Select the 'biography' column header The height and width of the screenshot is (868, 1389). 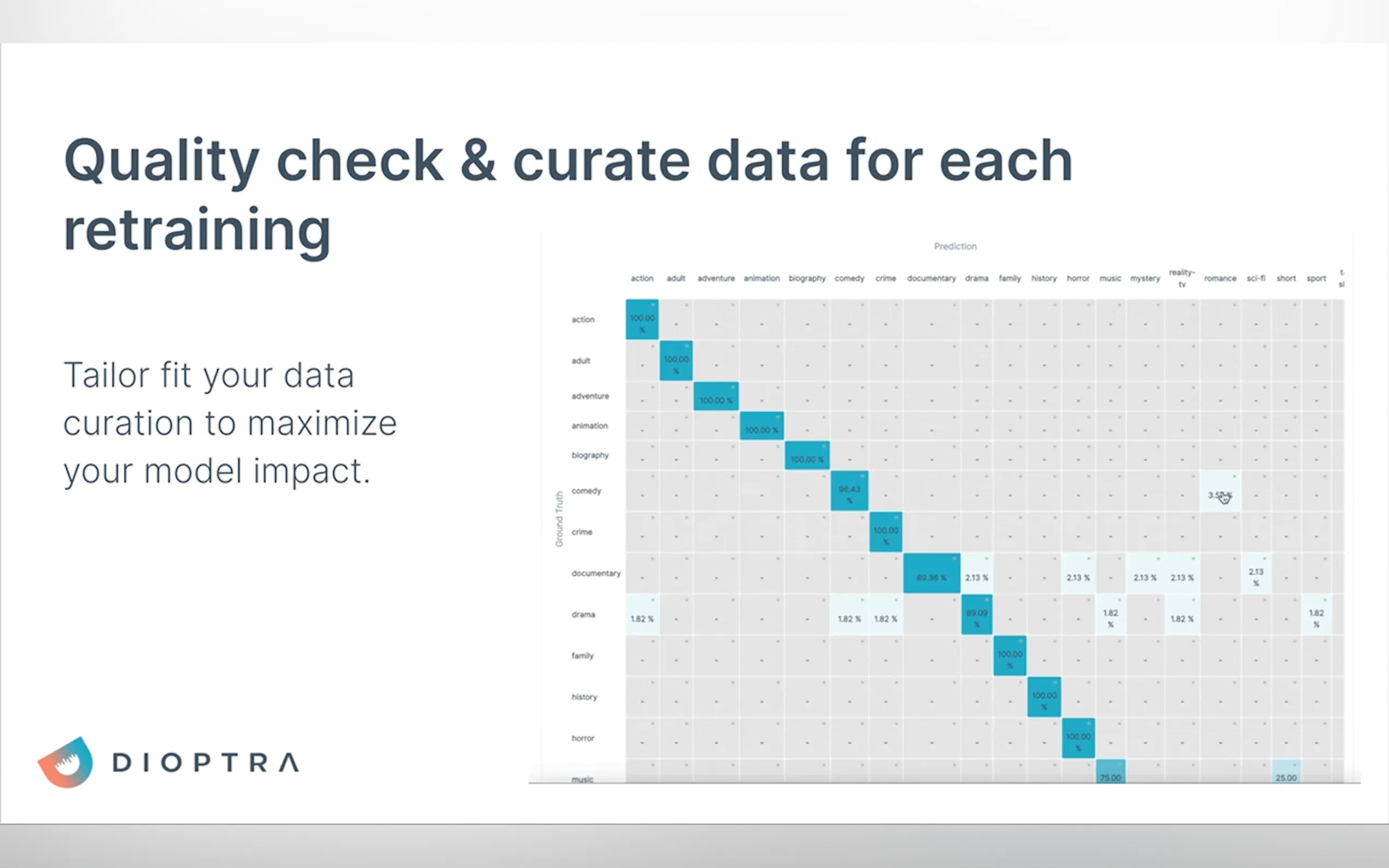(807, 278)
